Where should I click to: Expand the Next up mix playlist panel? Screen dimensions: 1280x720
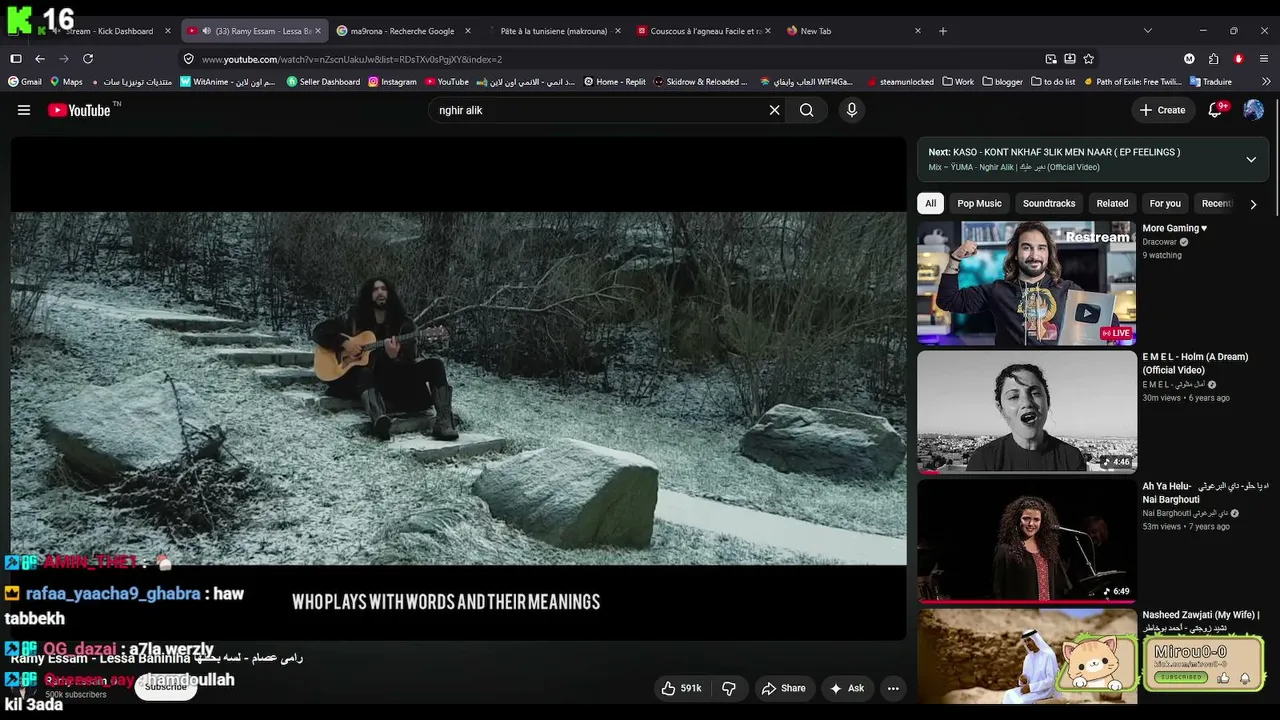(1251, 159)
